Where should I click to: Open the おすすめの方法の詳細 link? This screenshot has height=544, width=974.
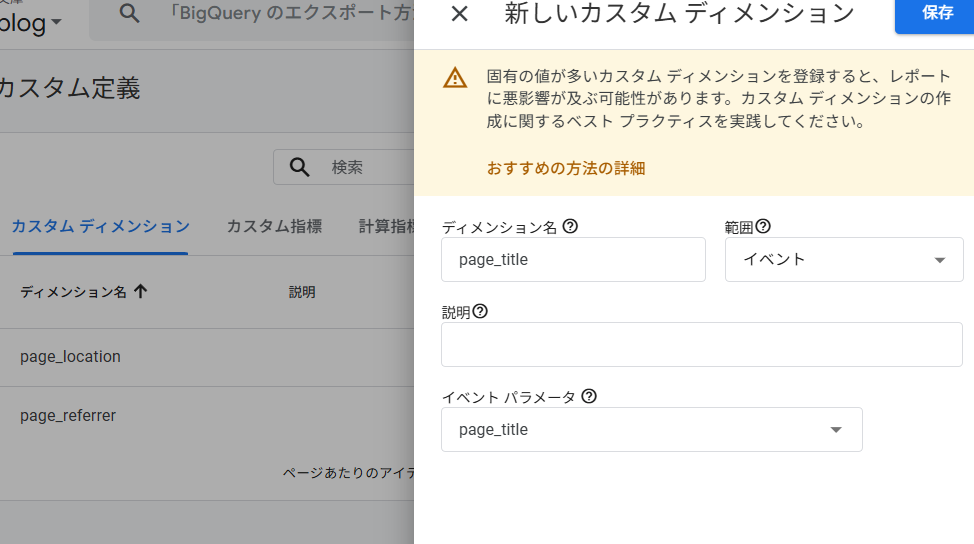coord(565,168)
